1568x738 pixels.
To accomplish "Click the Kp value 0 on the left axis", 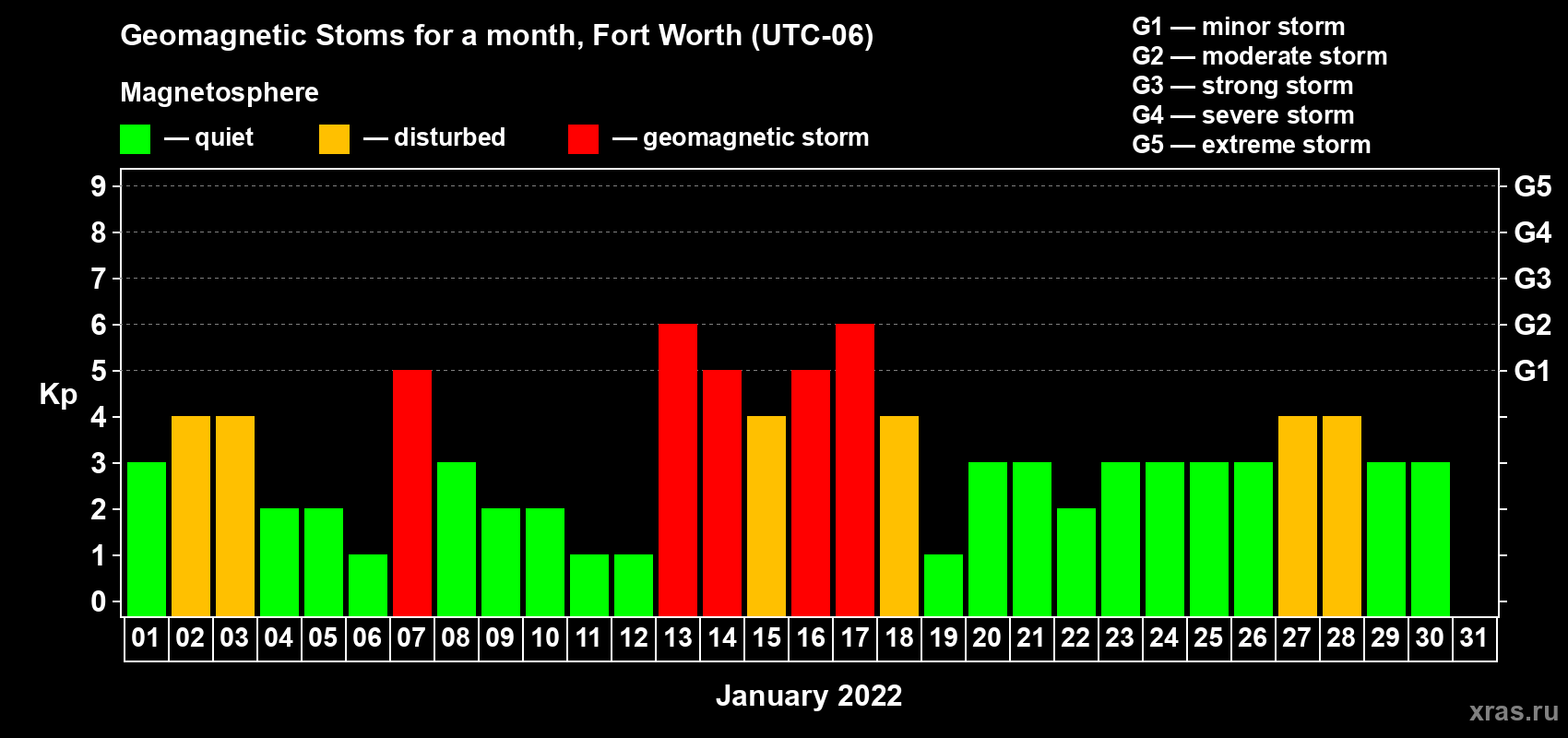I will click(99, 601).
